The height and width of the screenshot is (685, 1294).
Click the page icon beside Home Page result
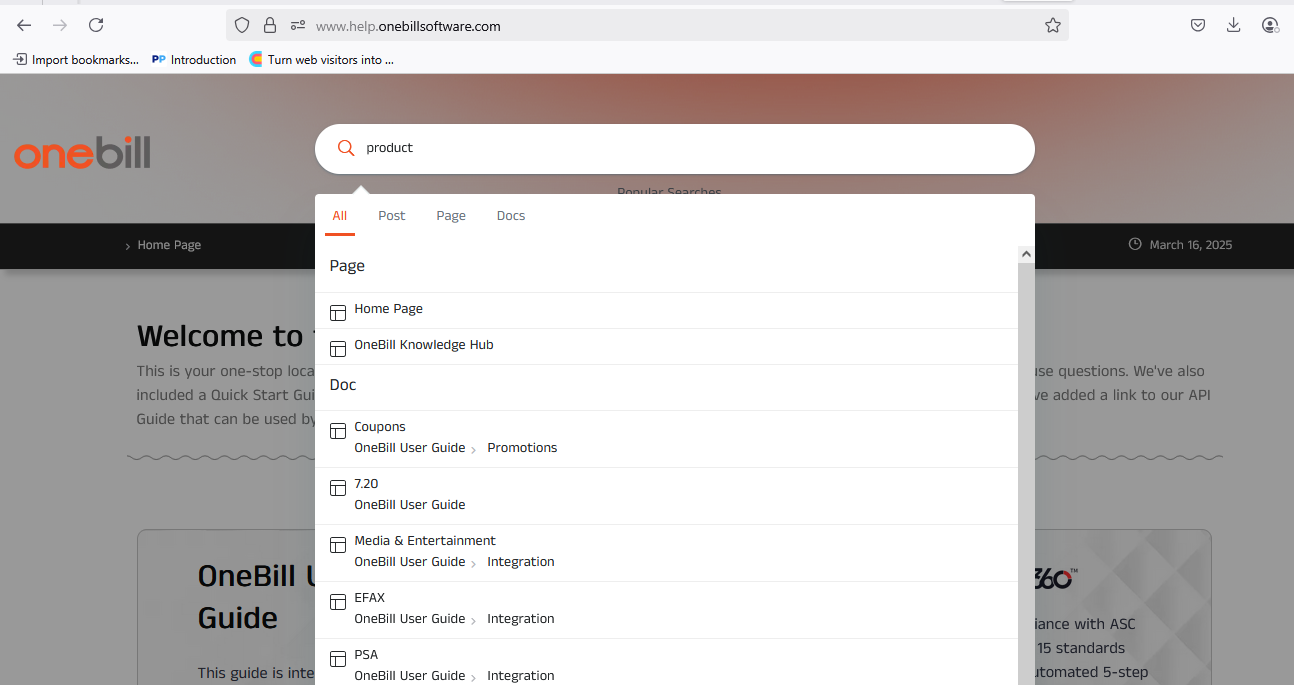coord(338,312)
